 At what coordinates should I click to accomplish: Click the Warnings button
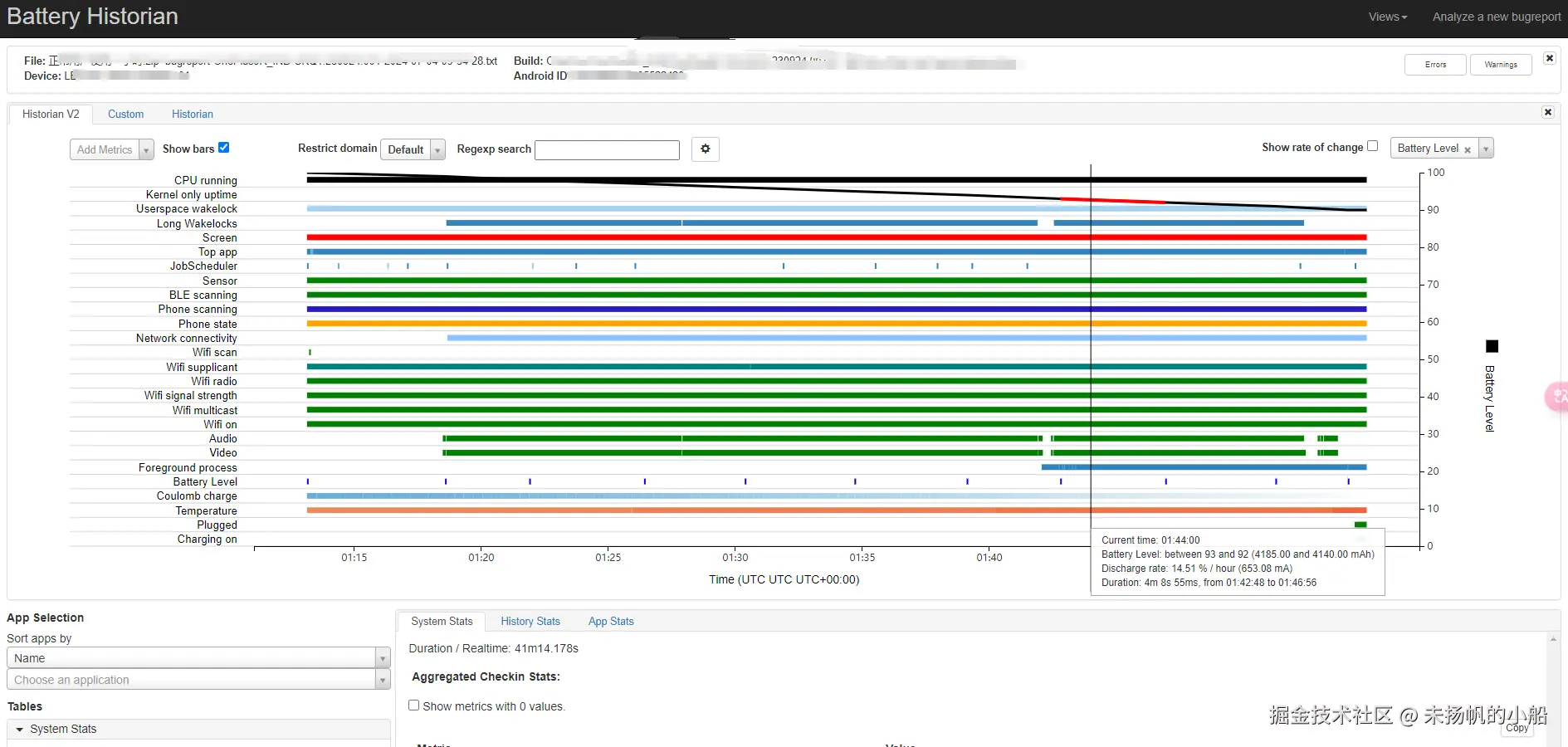[1501, 65]
